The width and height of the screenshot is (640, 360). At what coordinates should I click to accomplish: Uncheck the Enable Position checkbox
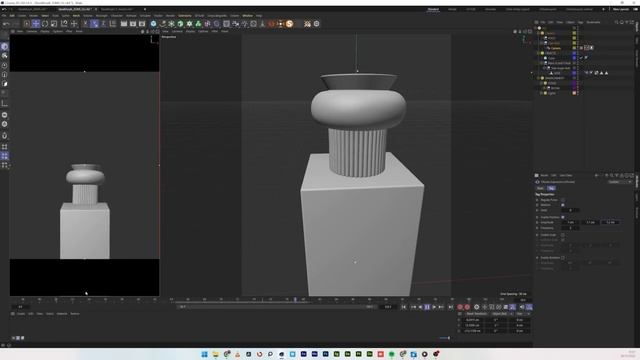click(563, 217)
